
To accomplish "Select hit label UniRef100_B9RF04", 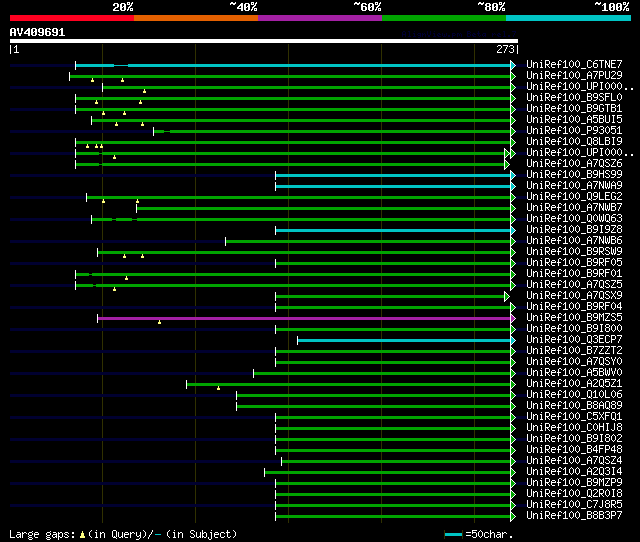I will [x=574, y=307].
